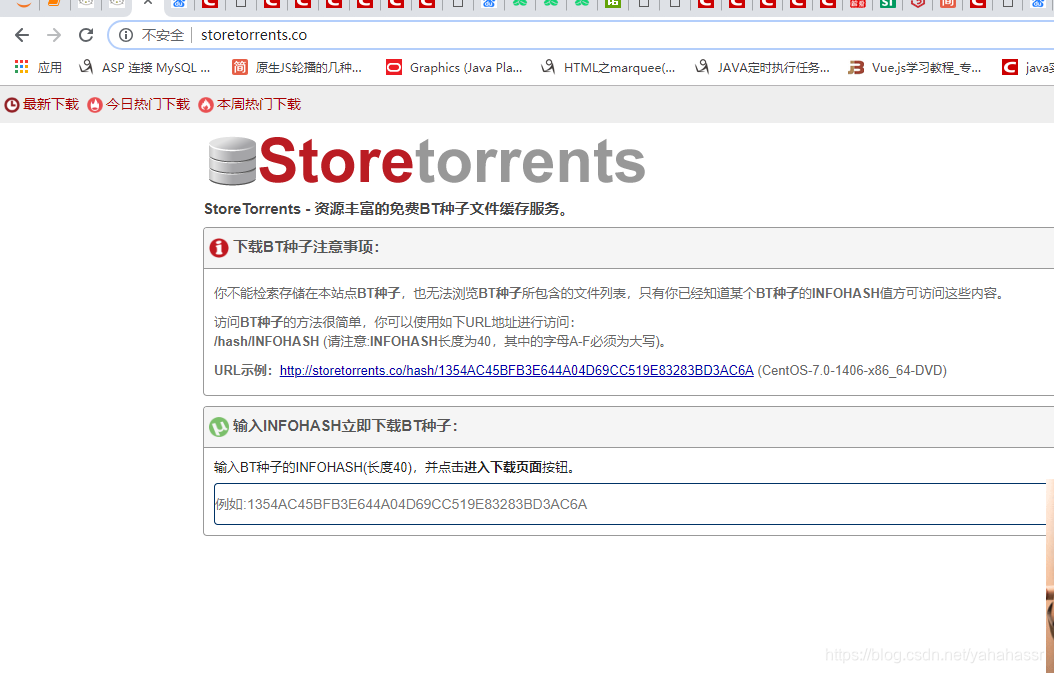Image resolution: width=1054 pixels, height=673 pixels.
Task: Open the JAVA定时执行任务 bookmark
Action: point(762,67)
